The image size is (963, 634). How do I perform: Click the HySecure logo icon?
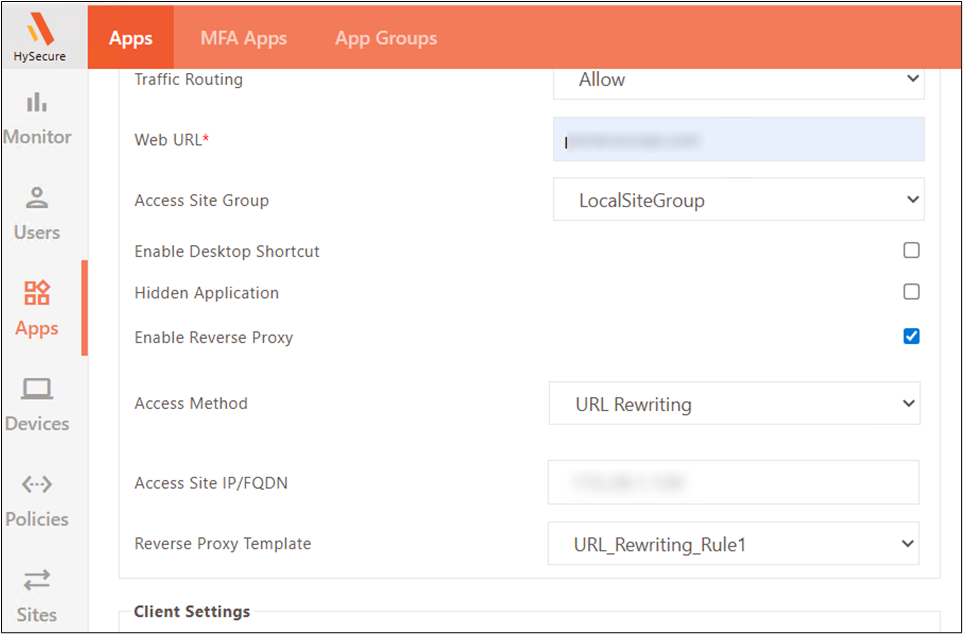[x=40, y=27]
